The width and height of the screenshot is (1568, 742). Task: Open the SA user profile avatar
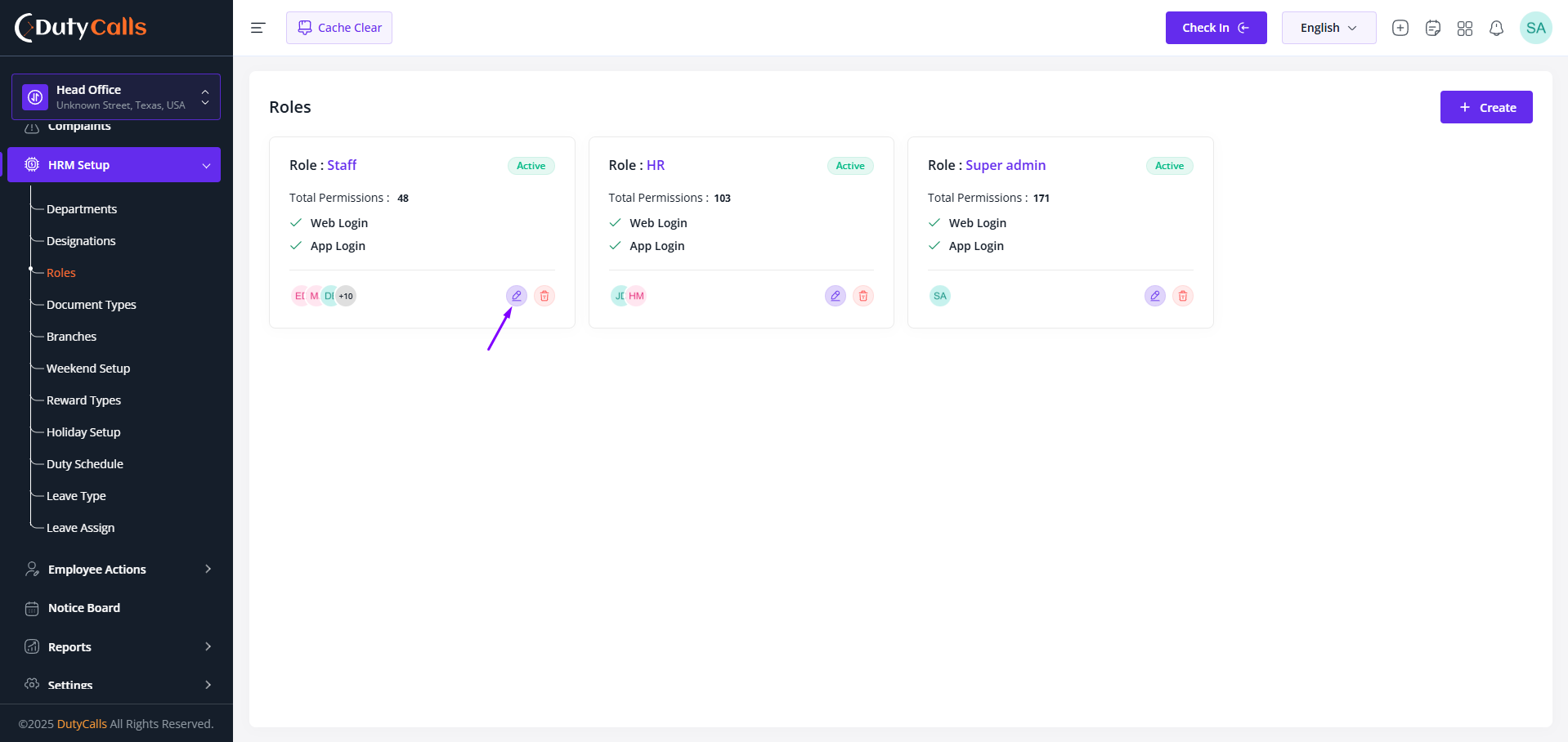1536,28
